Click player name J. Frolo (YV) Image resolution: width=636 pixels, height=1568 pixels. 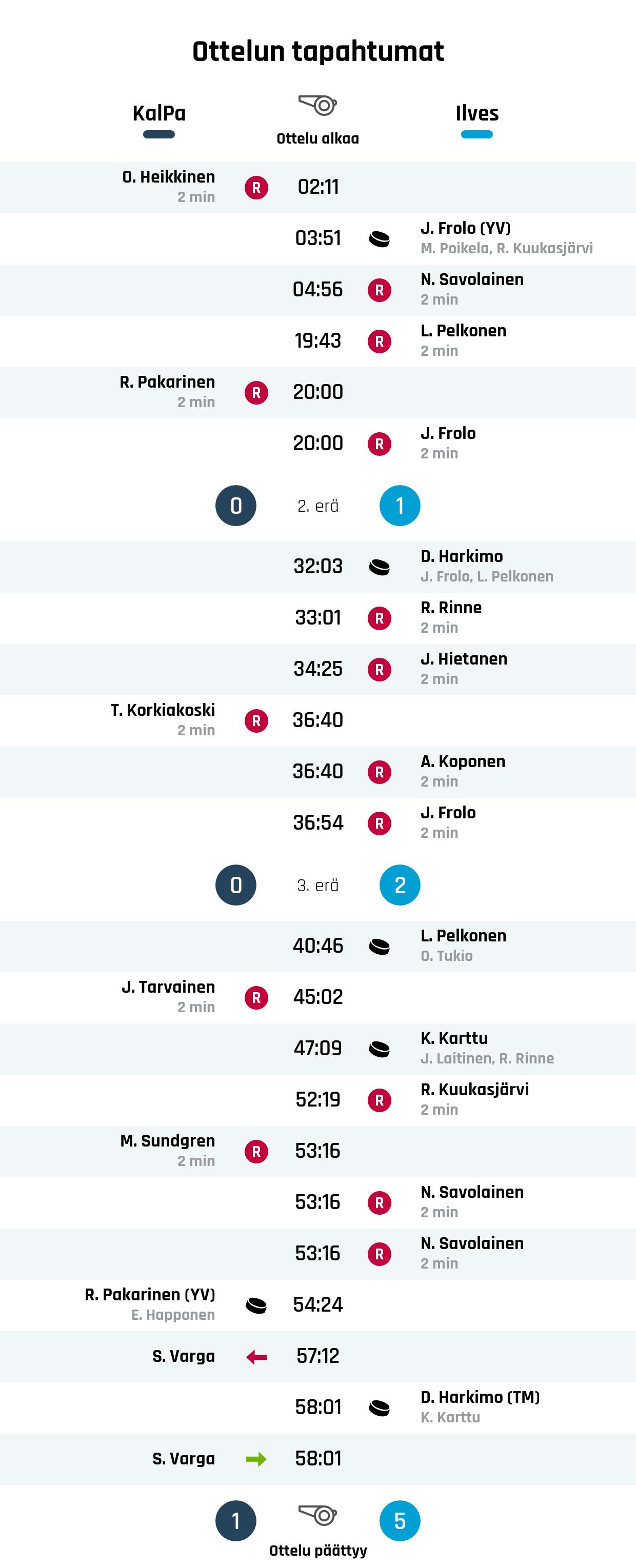pyautogui.click(x=466, y=228)
